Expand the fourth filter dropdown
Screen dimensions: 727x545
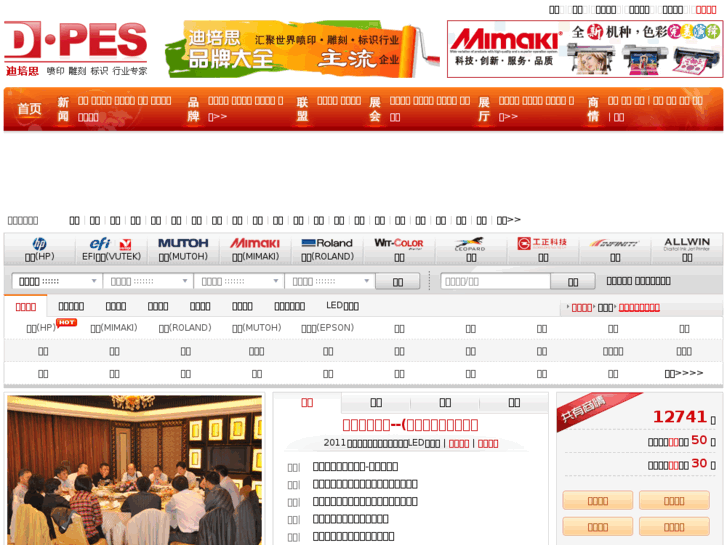329,281
